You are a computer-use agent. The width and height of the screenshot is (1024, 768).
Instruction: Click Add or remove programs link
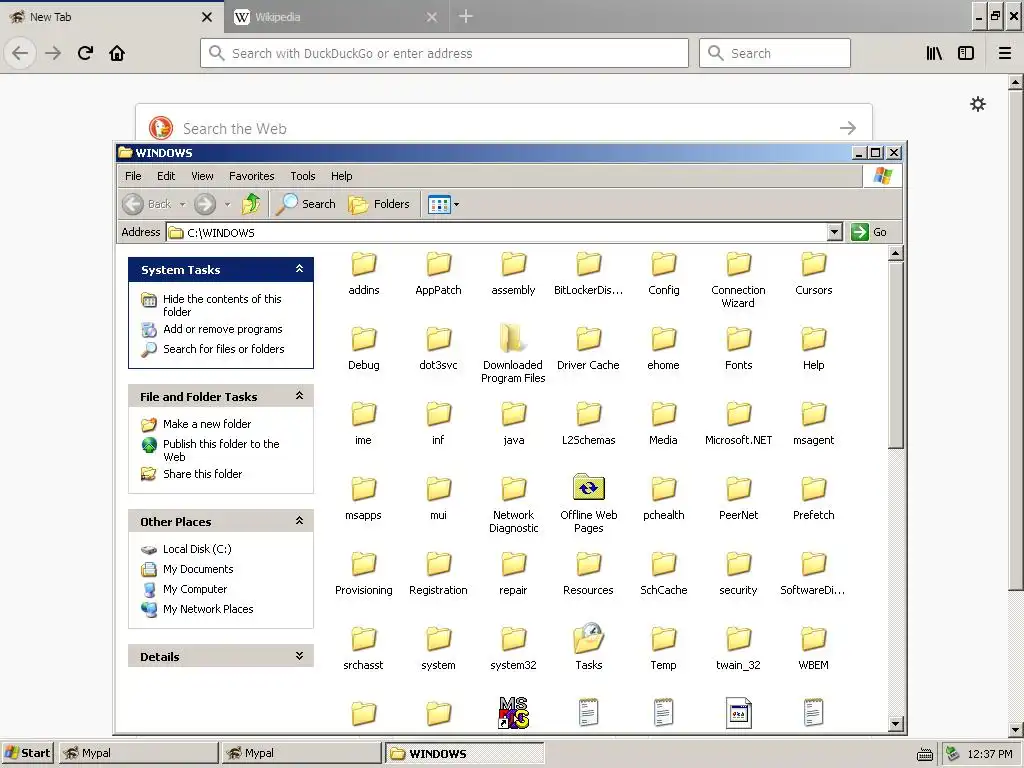click(223, 329)
